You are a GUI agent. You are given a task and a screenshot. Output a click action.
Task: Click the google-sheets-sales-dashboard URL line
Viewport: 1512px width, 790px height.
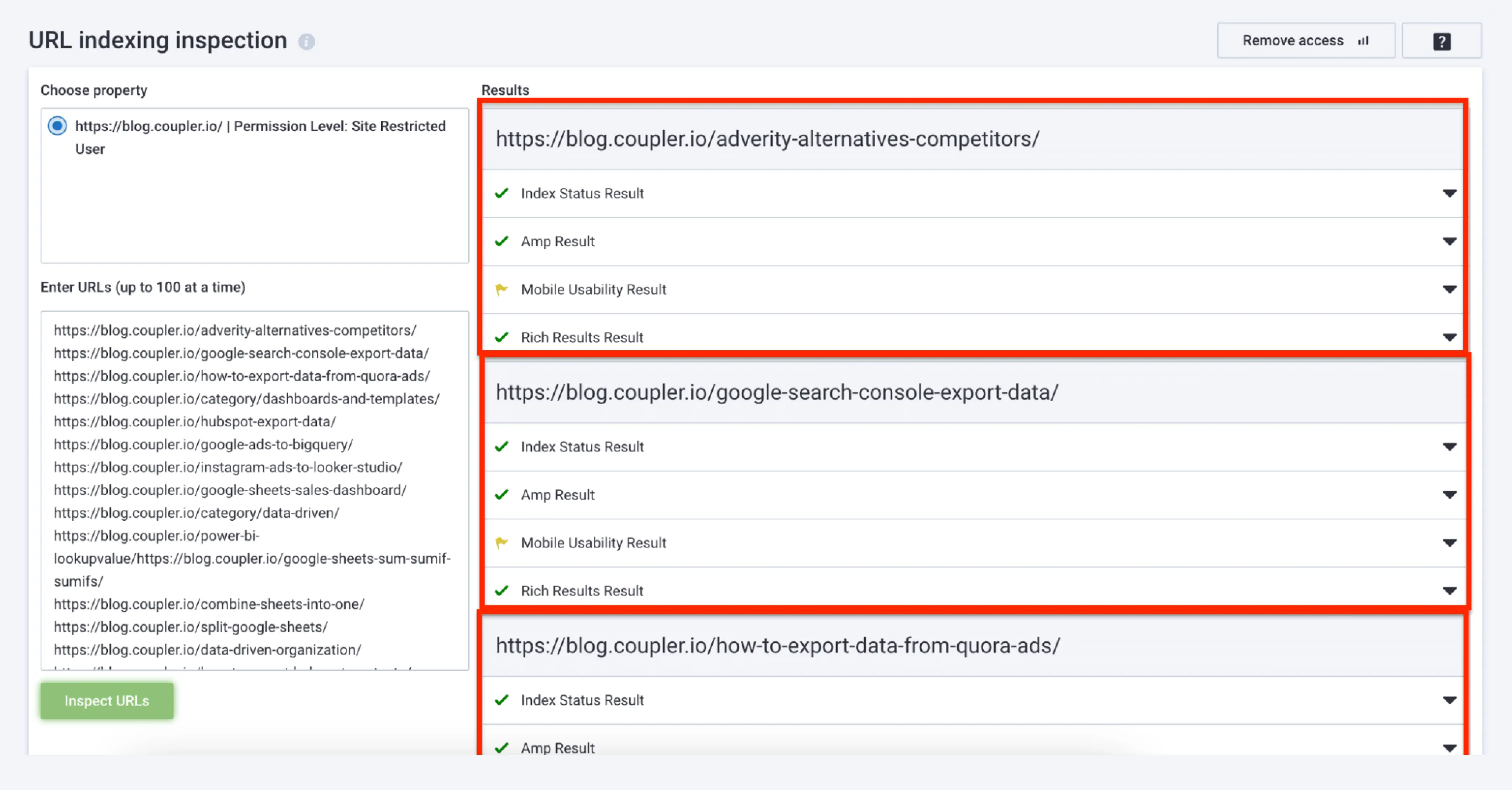(230, 490)
